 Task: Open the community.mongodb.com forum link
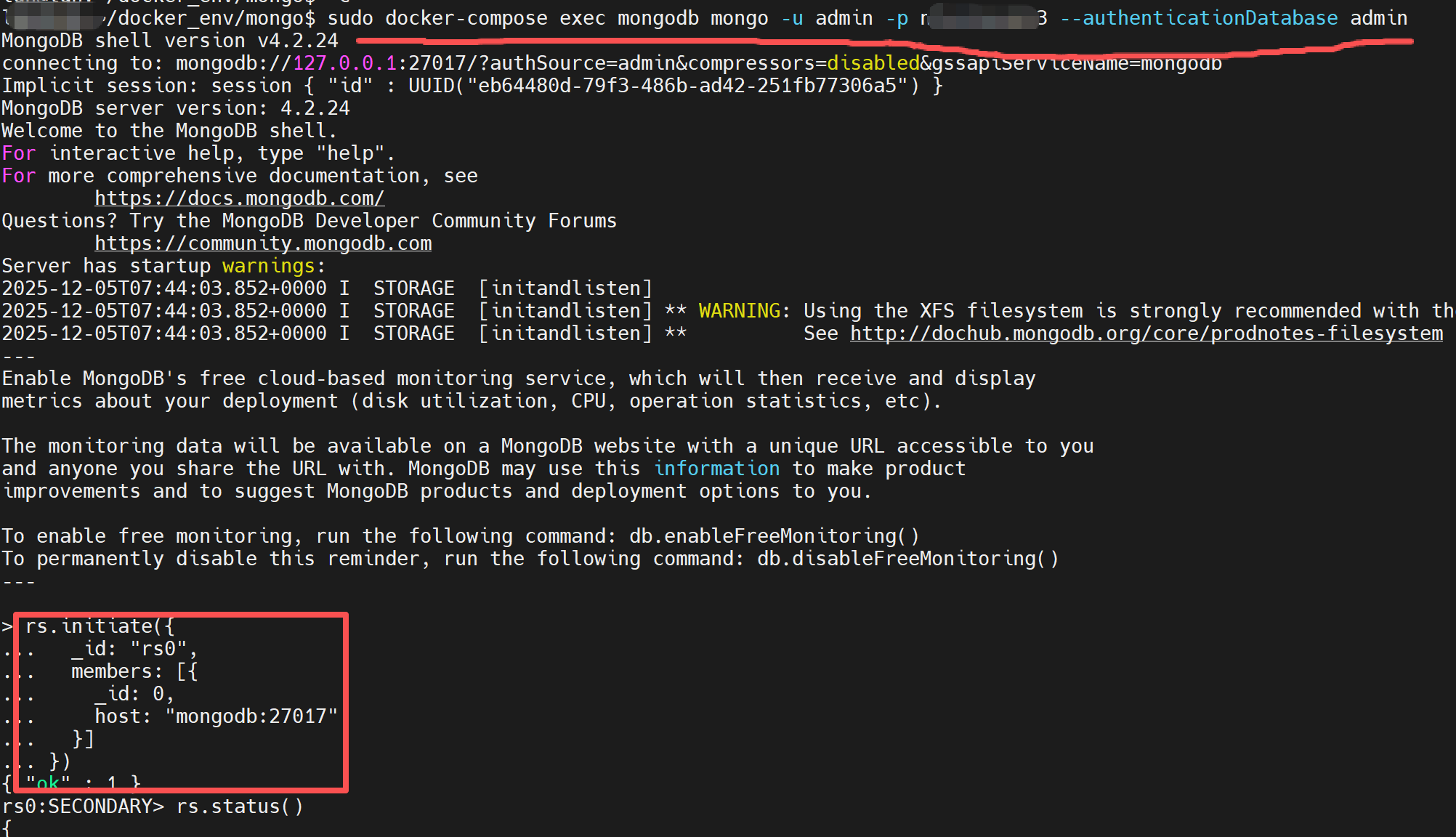[x=263, y=243]
